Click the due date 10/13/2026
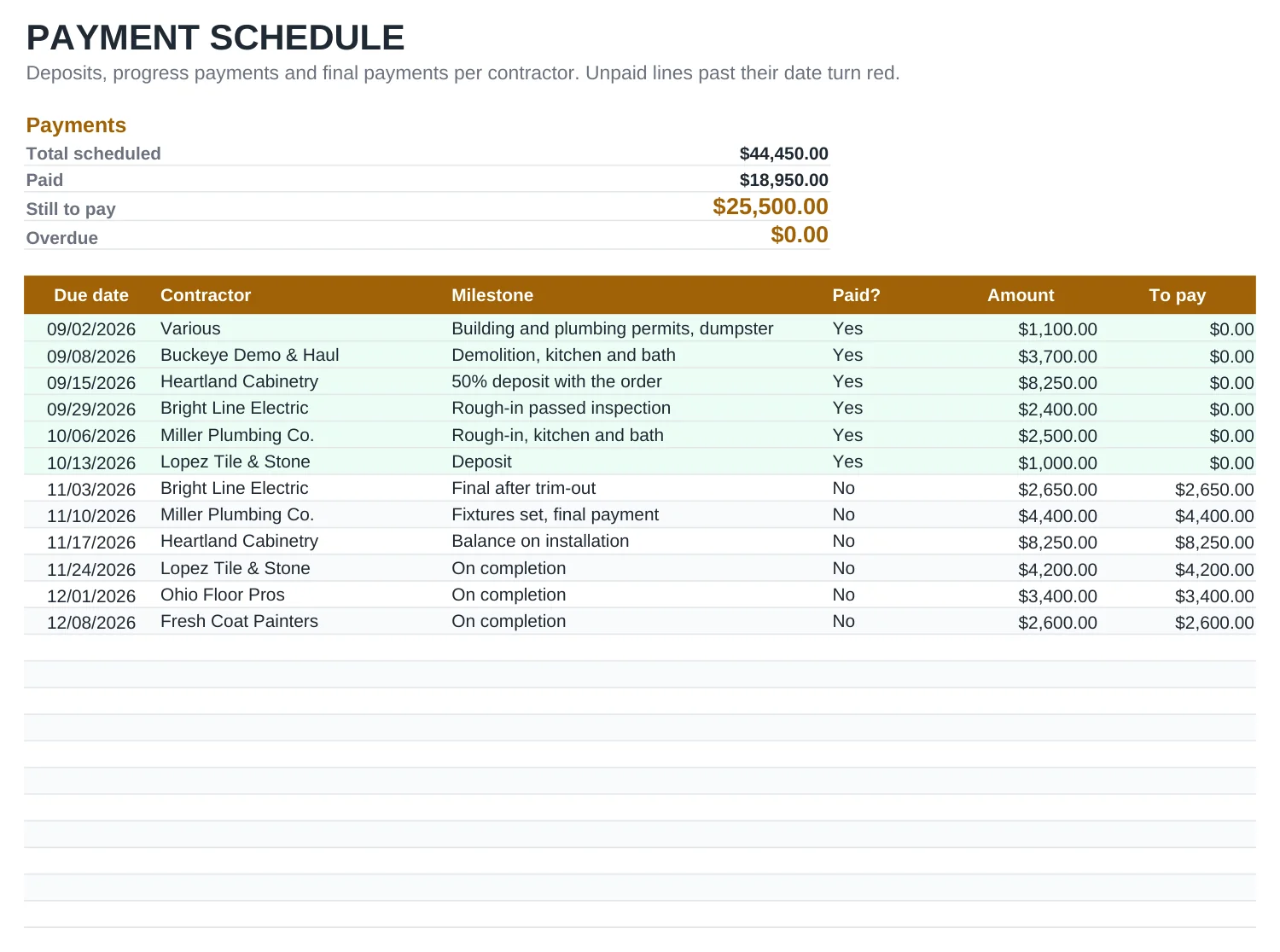 tap(91, 463)
